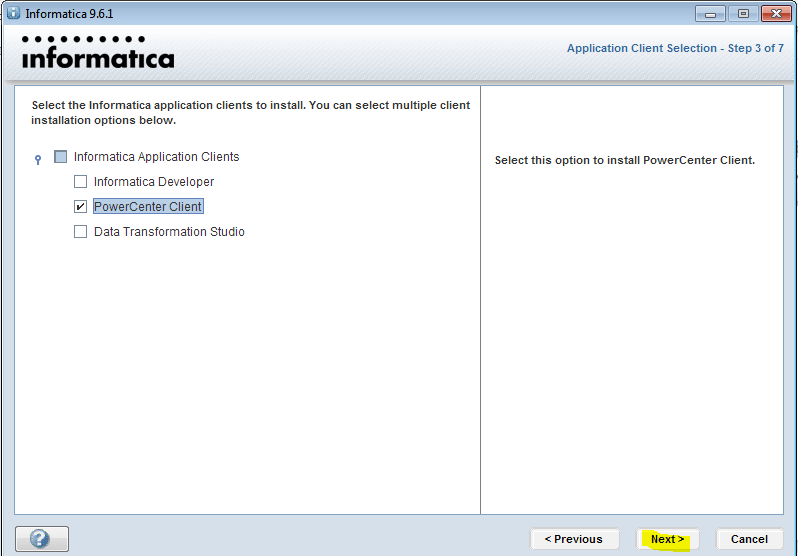Screen dimensions: 798x556
Task: Click the 'Select the Informatica application clients' instruction text
Action: click(250, 113)
